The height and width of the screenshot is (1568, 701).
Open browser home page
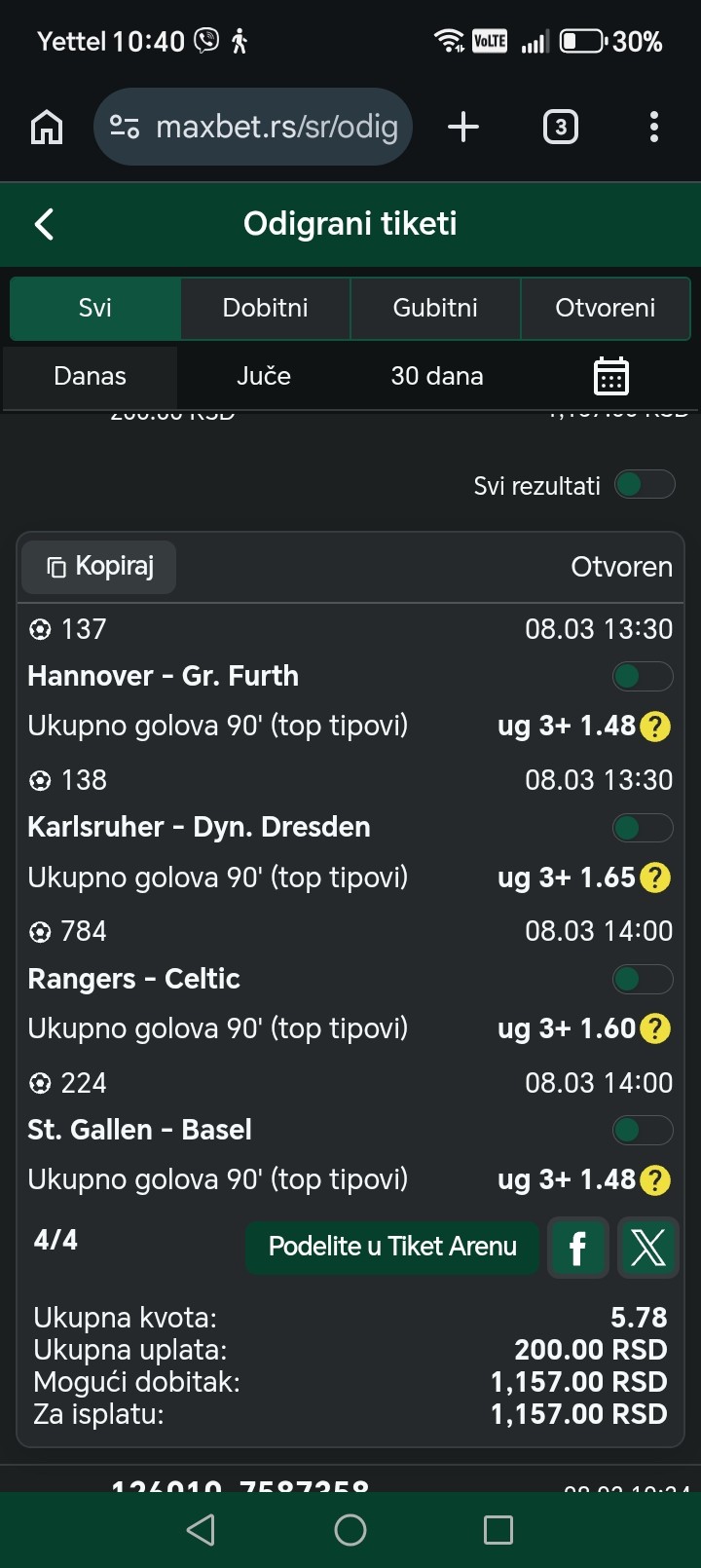(x=47, y=128)
